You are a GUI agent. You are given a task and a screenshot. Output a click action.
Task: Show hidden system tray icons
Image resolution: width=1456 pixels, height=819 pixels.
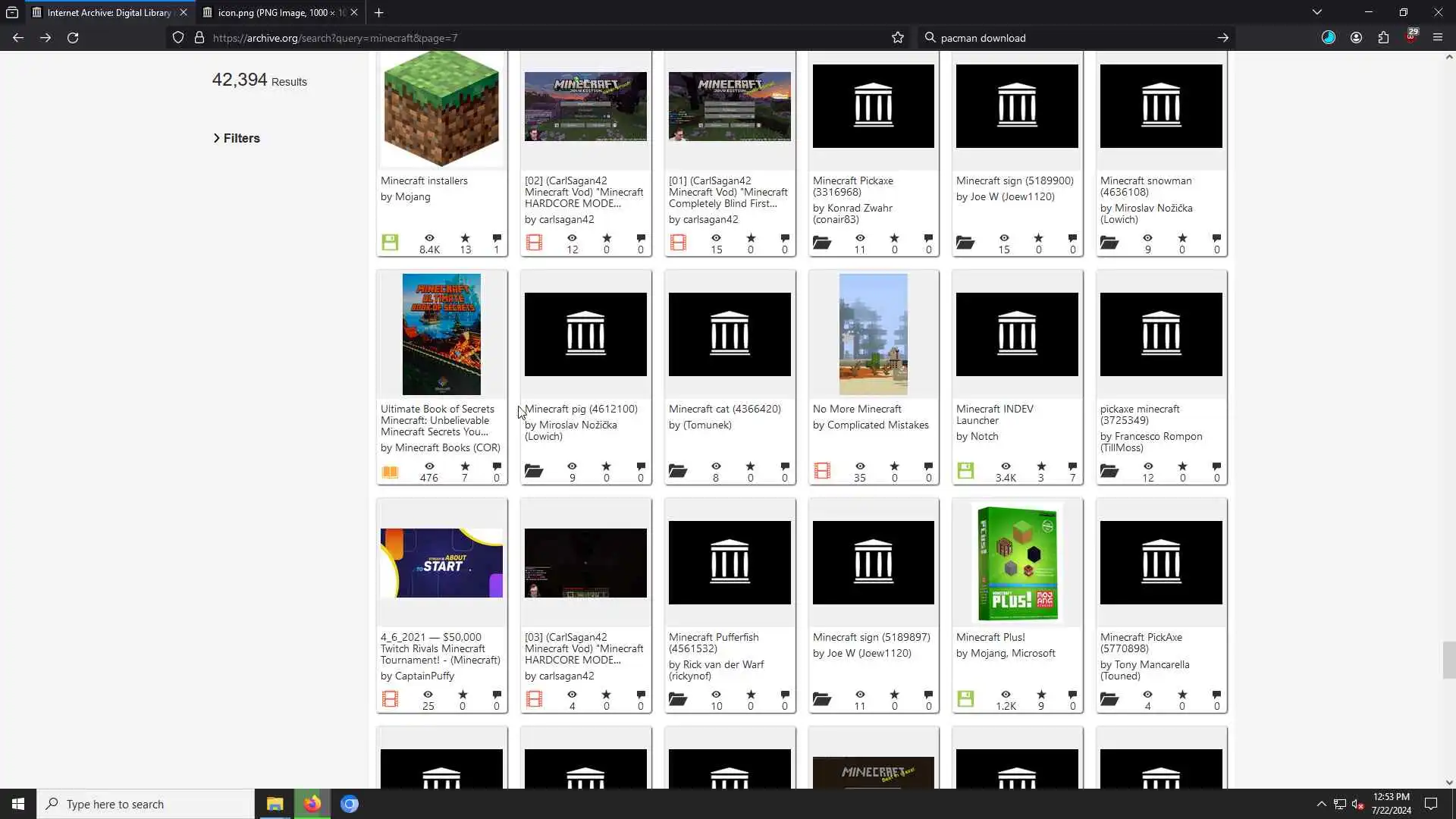point(1321,804)
